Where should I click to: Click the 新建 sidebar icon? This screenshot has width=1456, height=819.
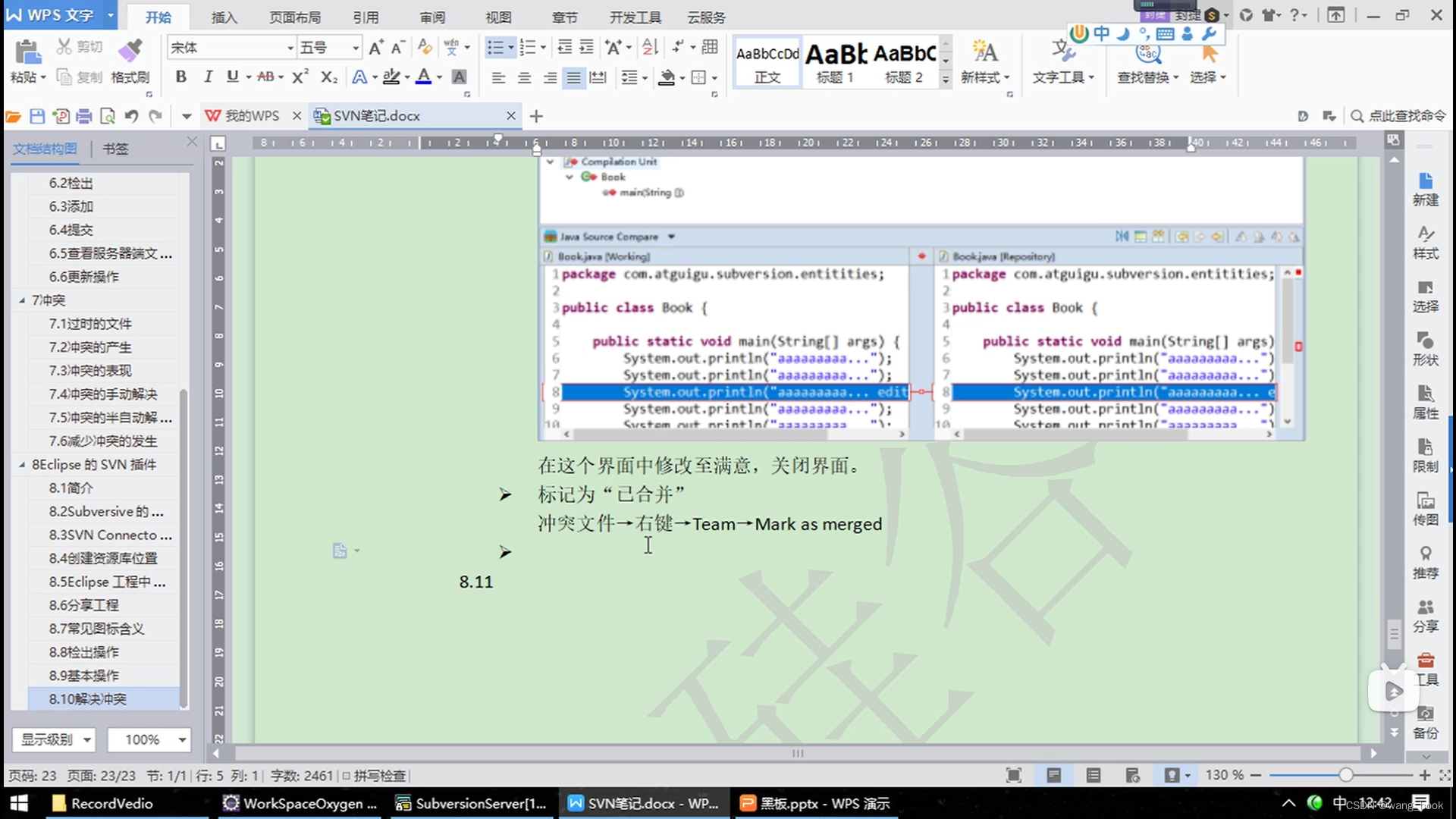coord(1425,189)
